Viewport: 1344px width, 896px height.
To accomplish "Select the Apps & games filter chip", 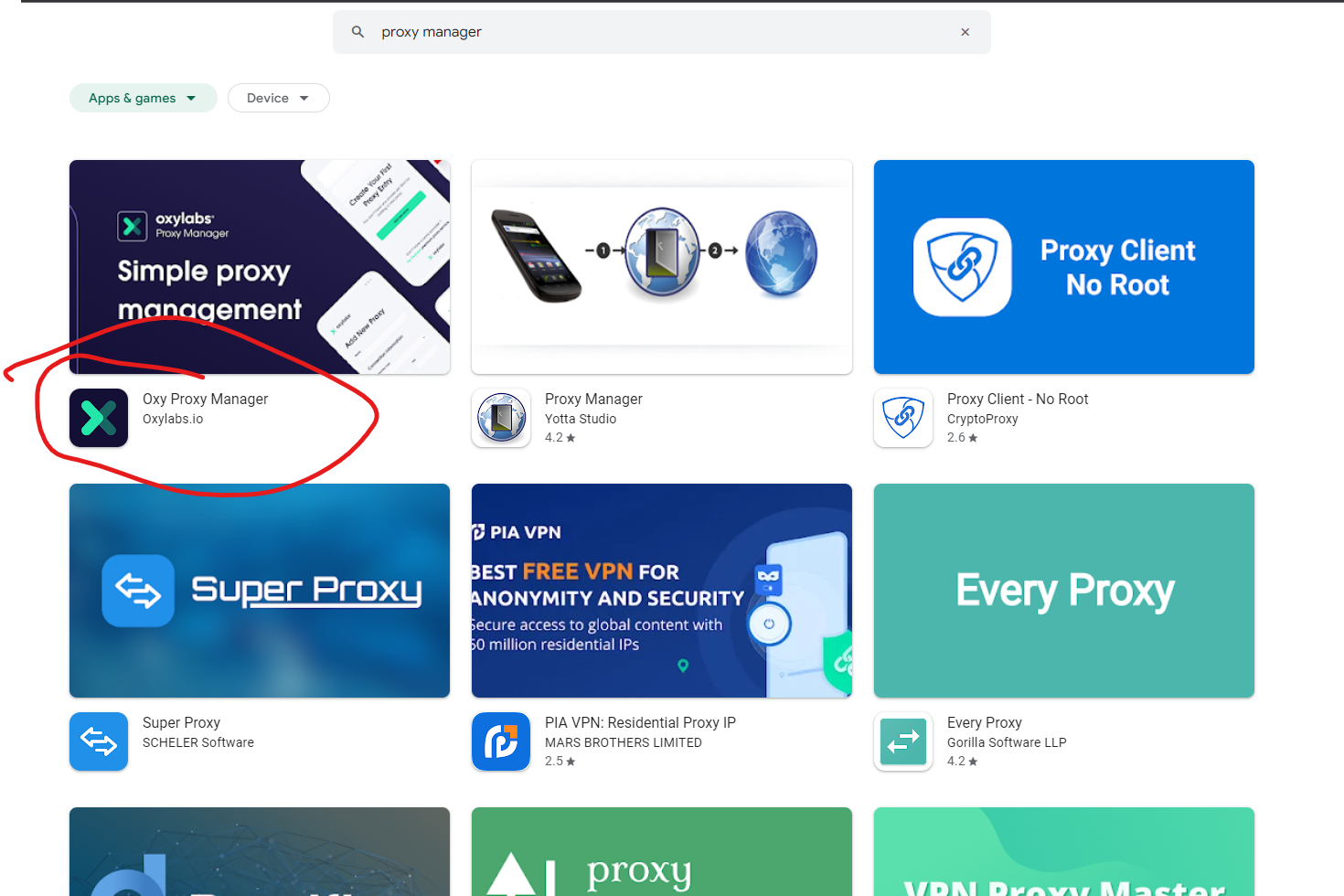I will 132,98.
